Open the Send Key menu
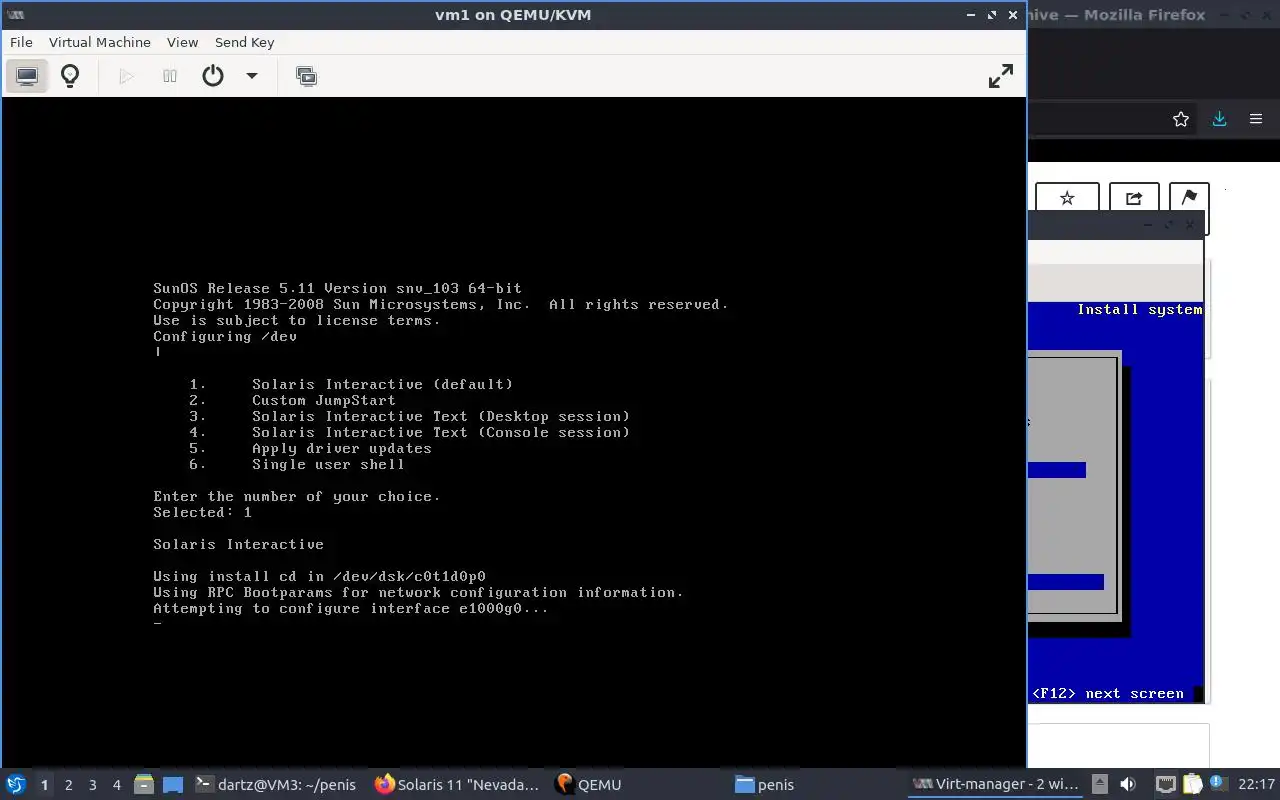 [x=244, y=42]
